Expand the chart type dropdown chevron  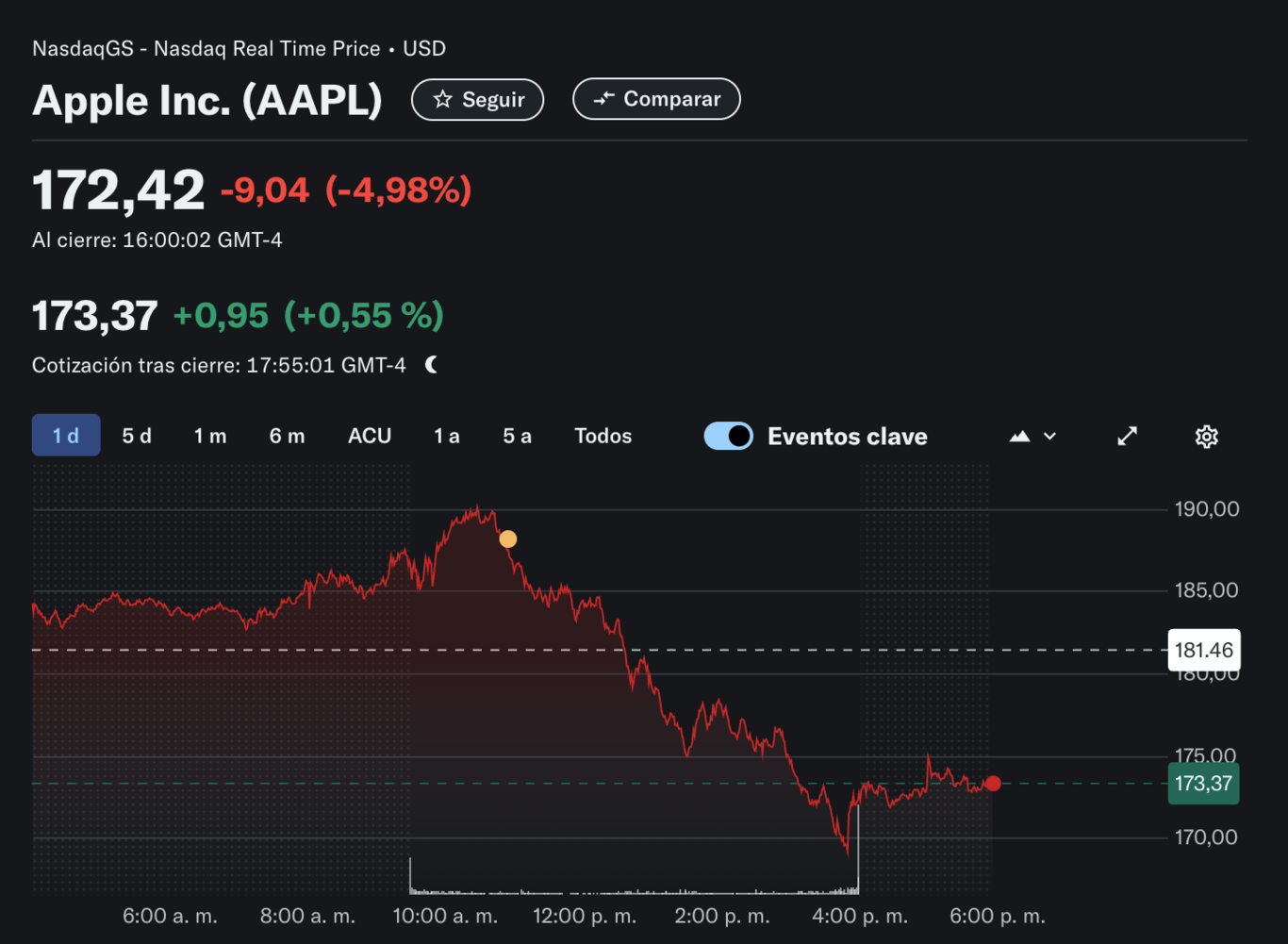coord(1050,436)
